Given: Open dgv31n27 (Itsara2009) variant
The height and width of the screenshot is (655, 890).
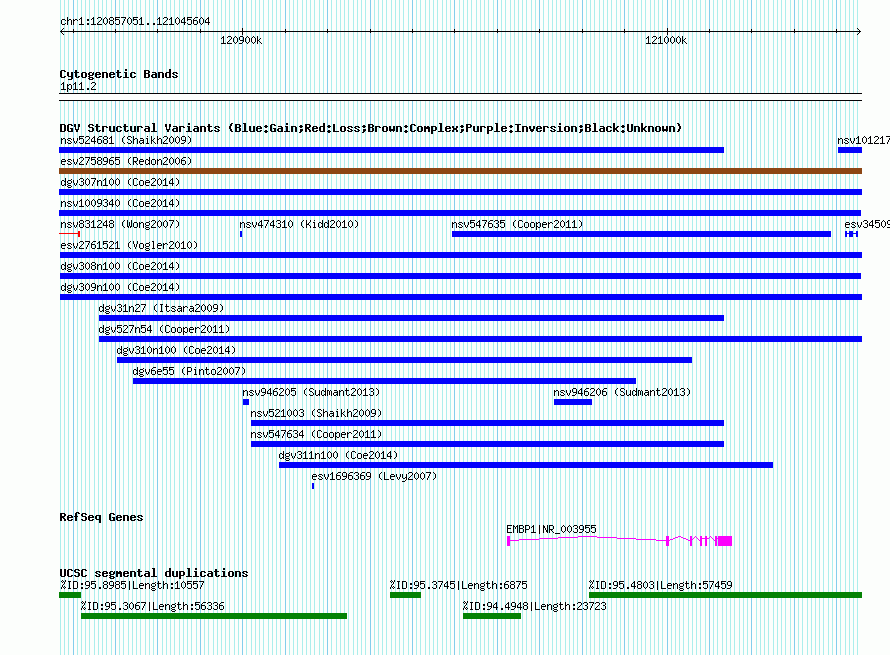Looking at the screenshot, I should (161, 308).
